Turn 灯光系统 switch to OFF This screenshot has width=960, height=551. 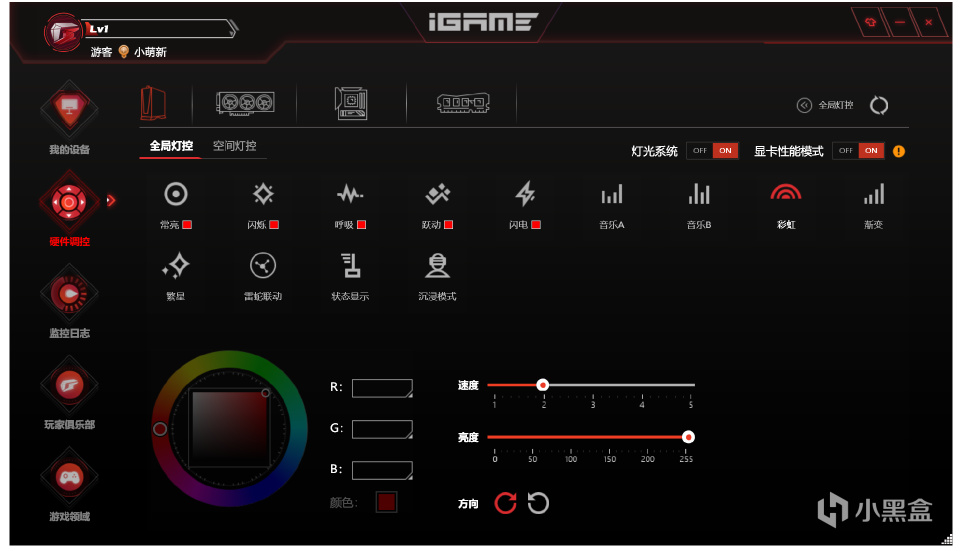(700, 151)
